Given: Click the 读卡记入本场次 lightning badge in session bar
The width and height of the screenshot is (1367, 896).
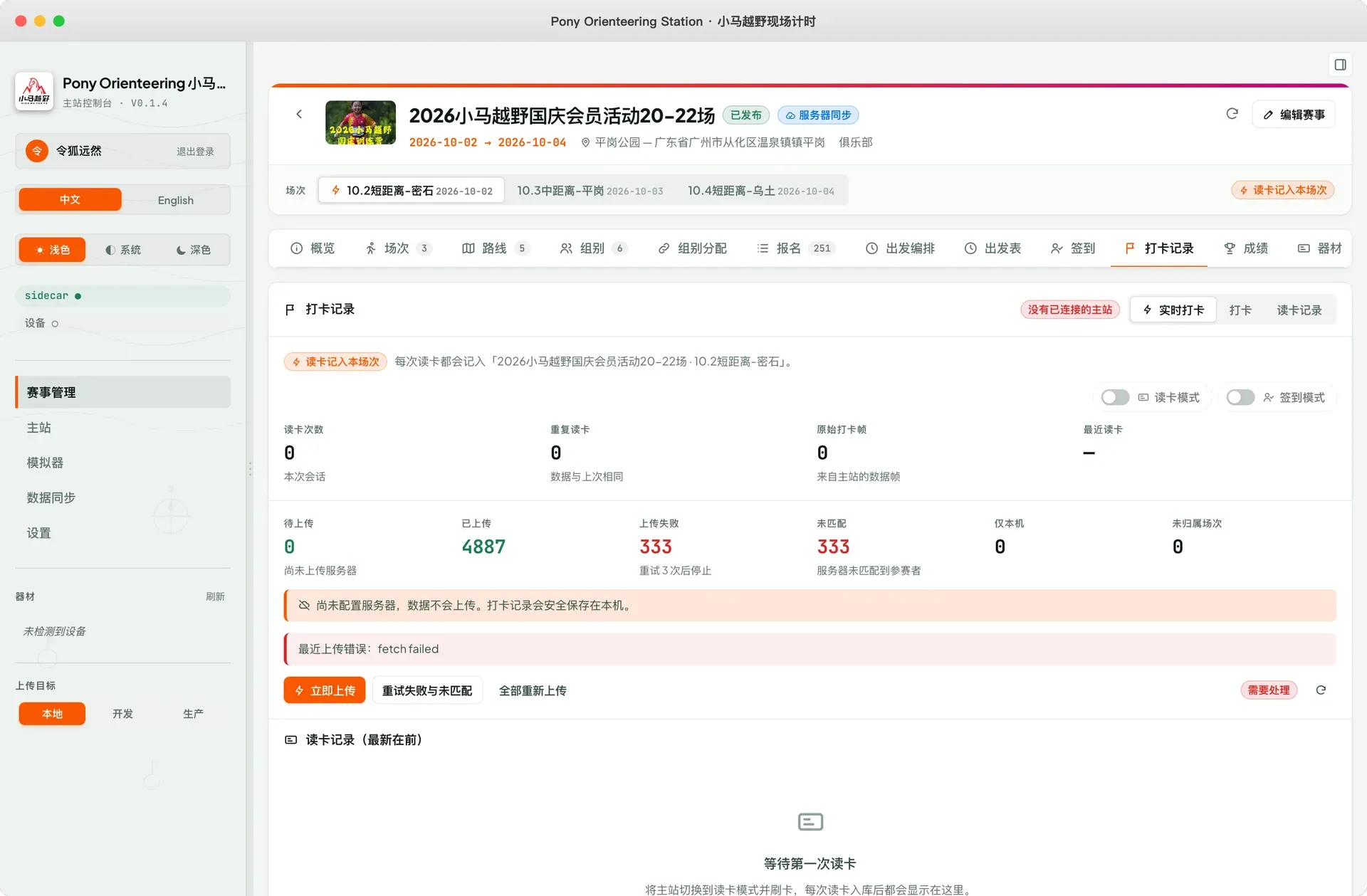Looking at the screenshot, I should pyautogui.click(x=1282, y=190).
